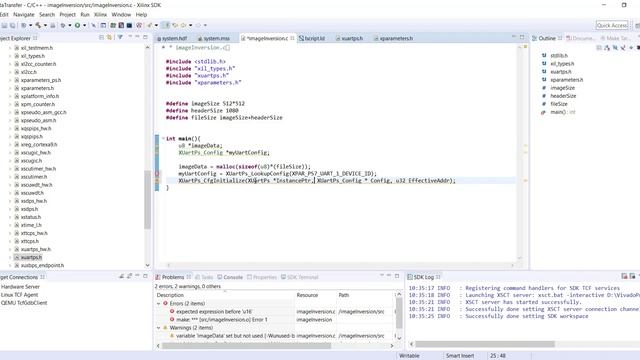The width and height of the screenshot is (640, 360).
Task: Open the Run menu
Action: (85, 14)
